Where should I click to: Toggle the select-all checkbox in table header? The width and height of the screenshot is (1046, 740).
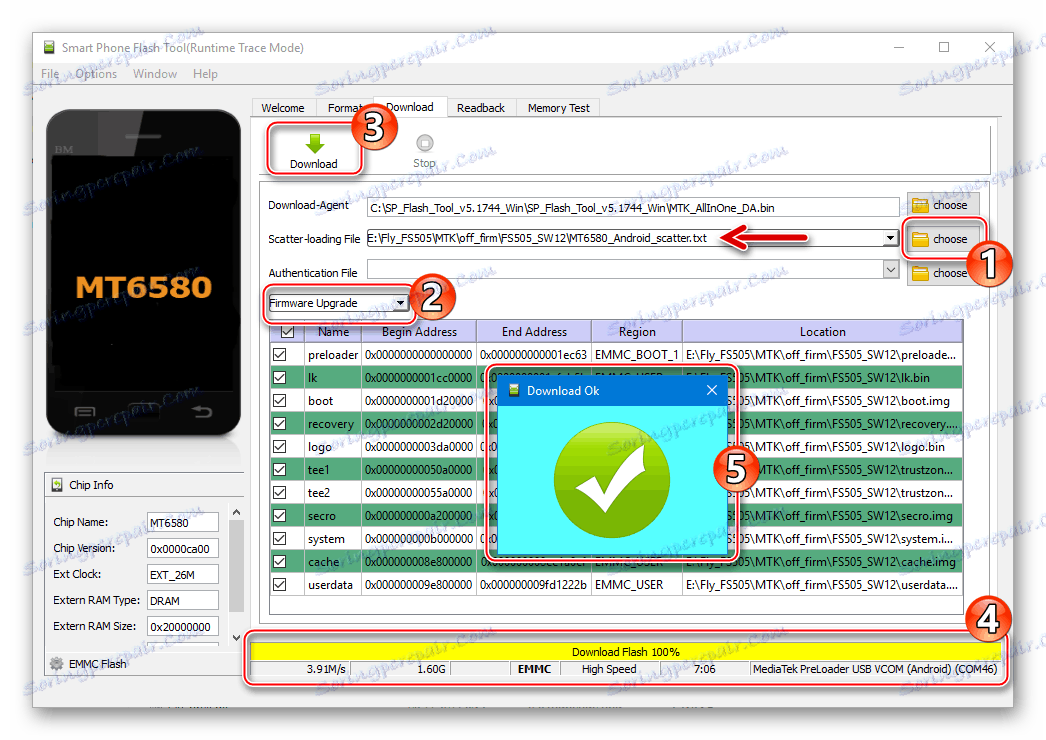[x=288, y=332]
